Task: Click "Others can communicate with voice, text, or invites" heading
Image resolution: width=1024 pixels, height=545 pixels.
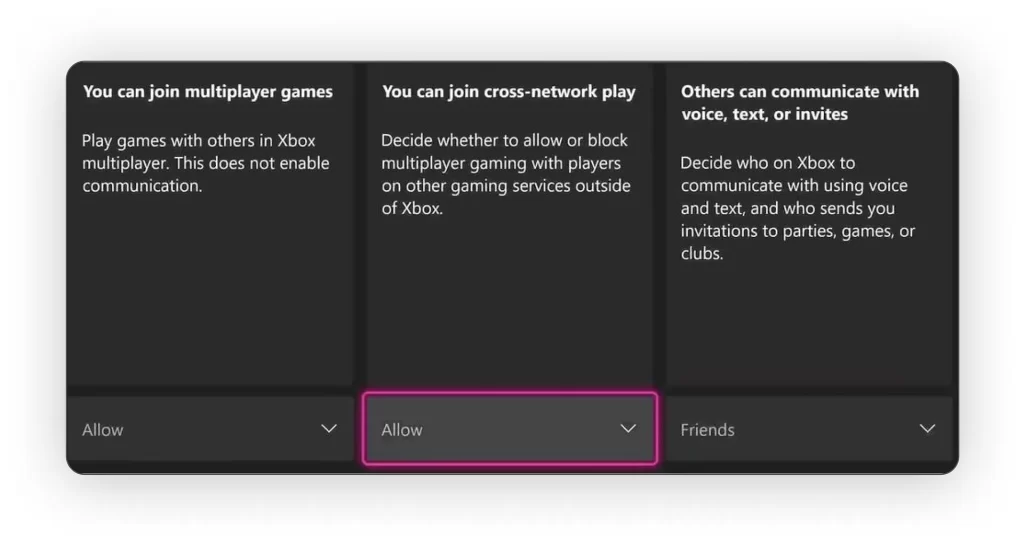Action: pyautogui.click(x=799, y=103)
